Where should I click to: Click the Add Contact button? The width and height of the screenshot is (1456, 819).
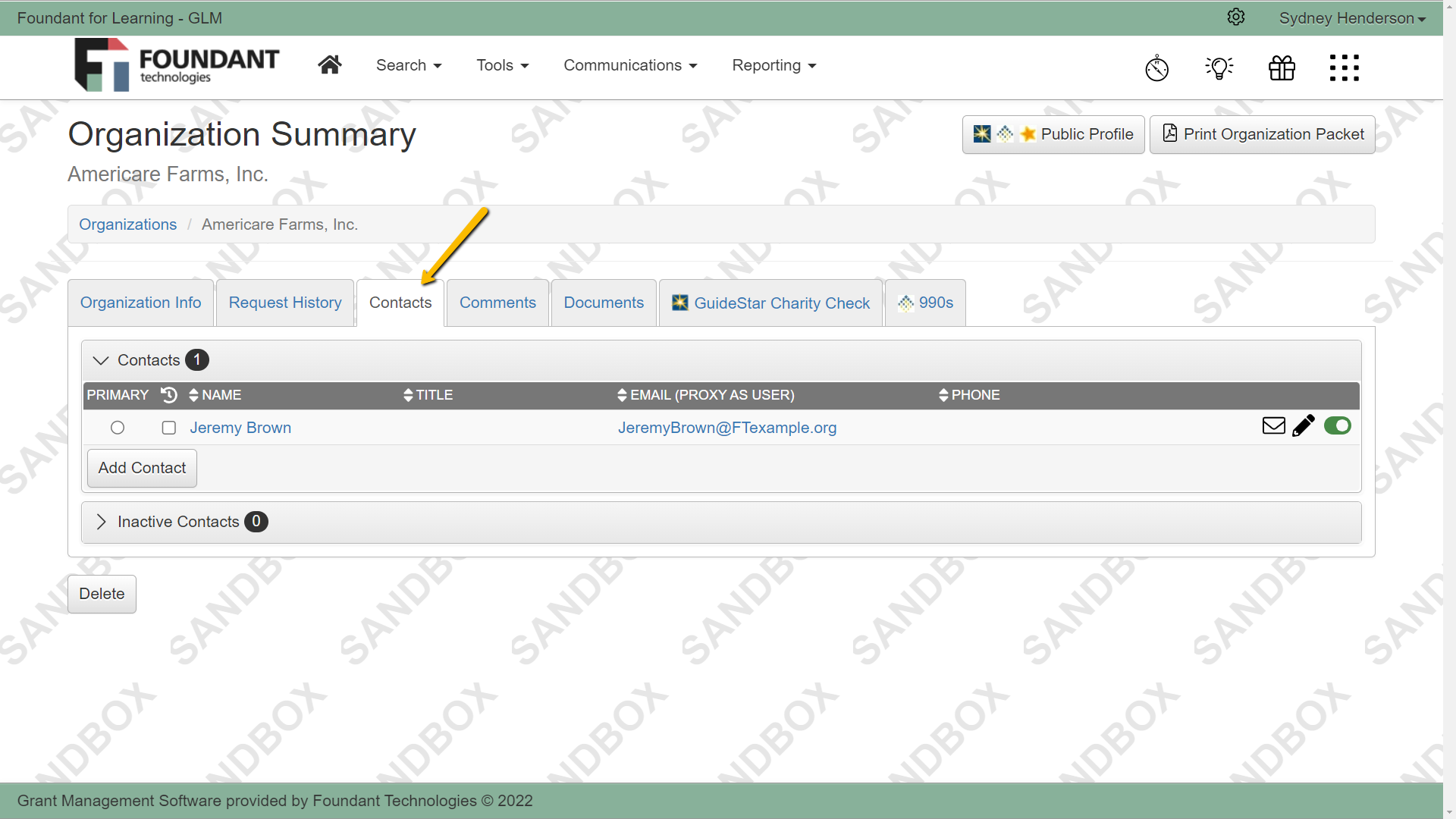coord(141,468)
